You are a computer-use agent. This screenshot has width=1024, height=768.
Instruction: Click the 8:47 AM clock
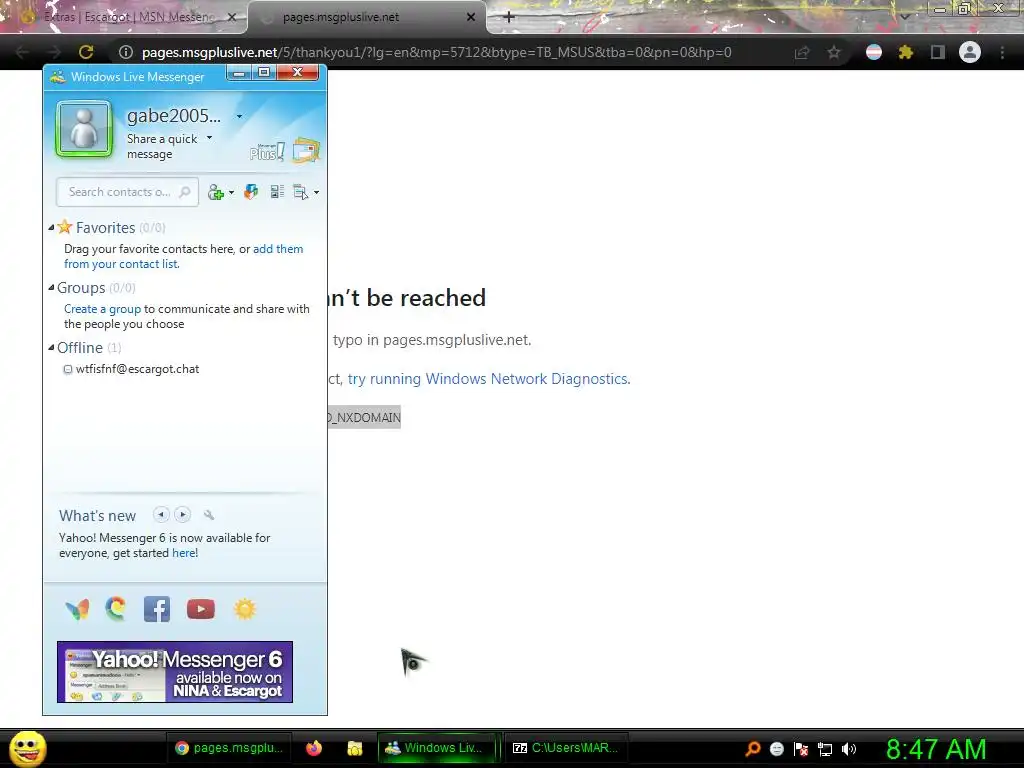pos(936,749)
